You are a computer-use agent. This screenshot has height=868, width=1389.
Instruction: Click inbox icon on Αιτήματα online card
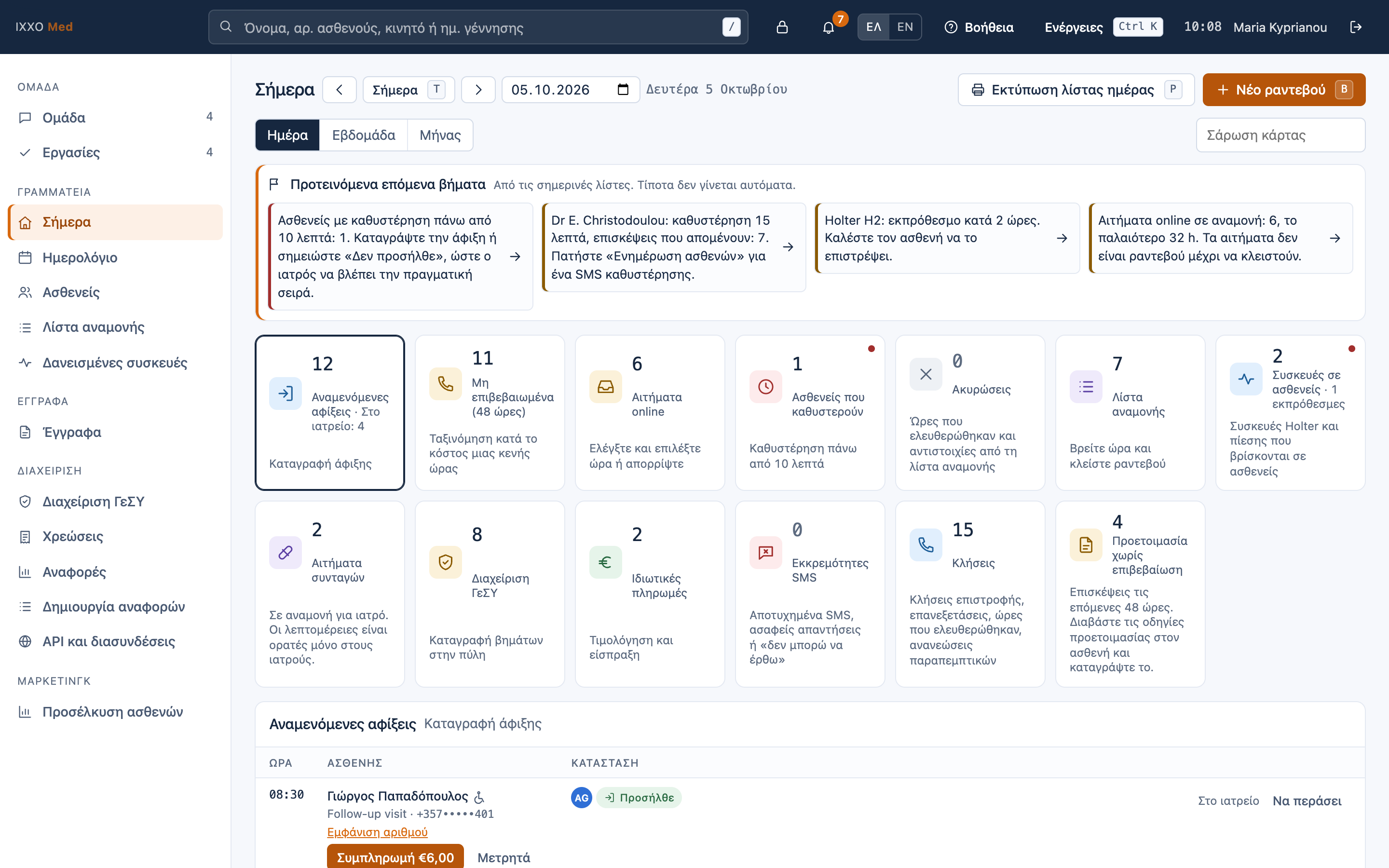point(606,386)
